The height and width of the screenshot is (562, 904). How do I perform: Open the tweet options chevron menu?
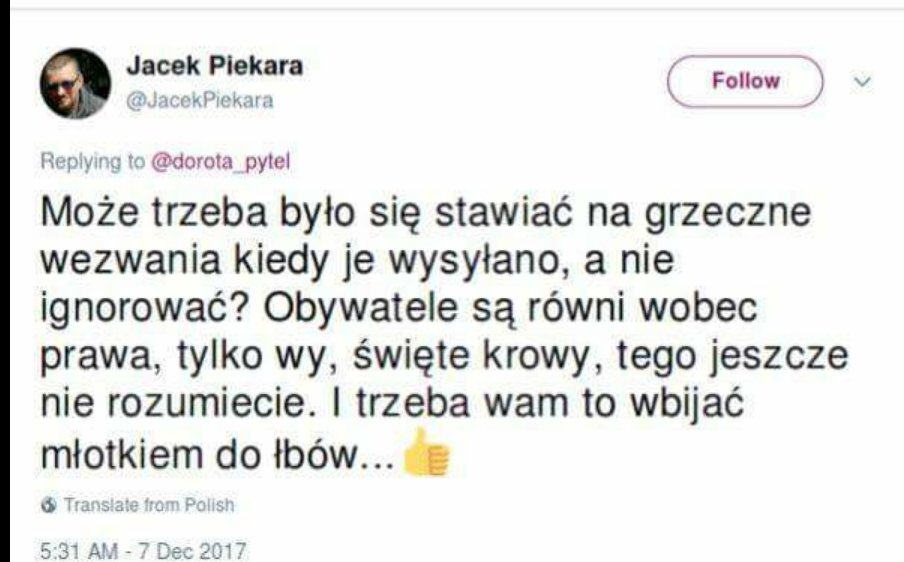[x=862, y=82]
